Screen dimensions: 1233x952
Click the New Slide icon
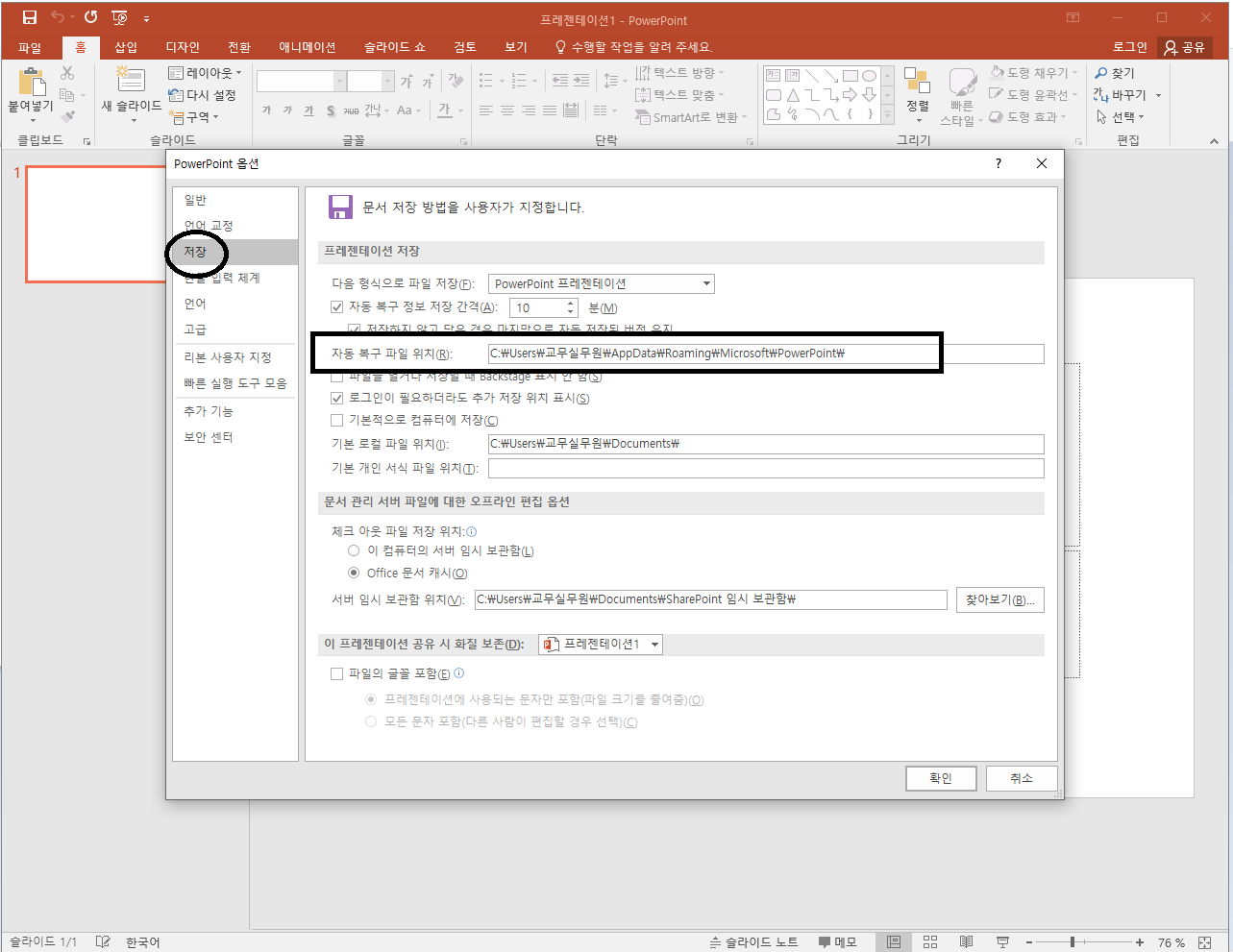click(130, 79)
